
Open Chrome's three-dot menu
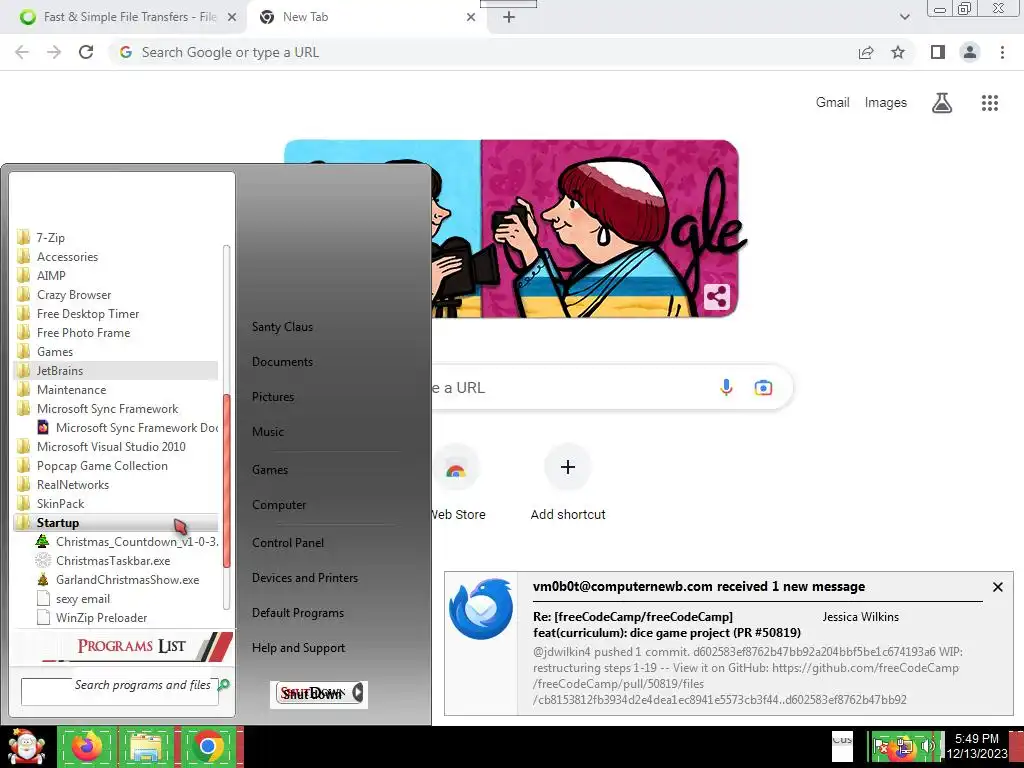pos(1002,52)
